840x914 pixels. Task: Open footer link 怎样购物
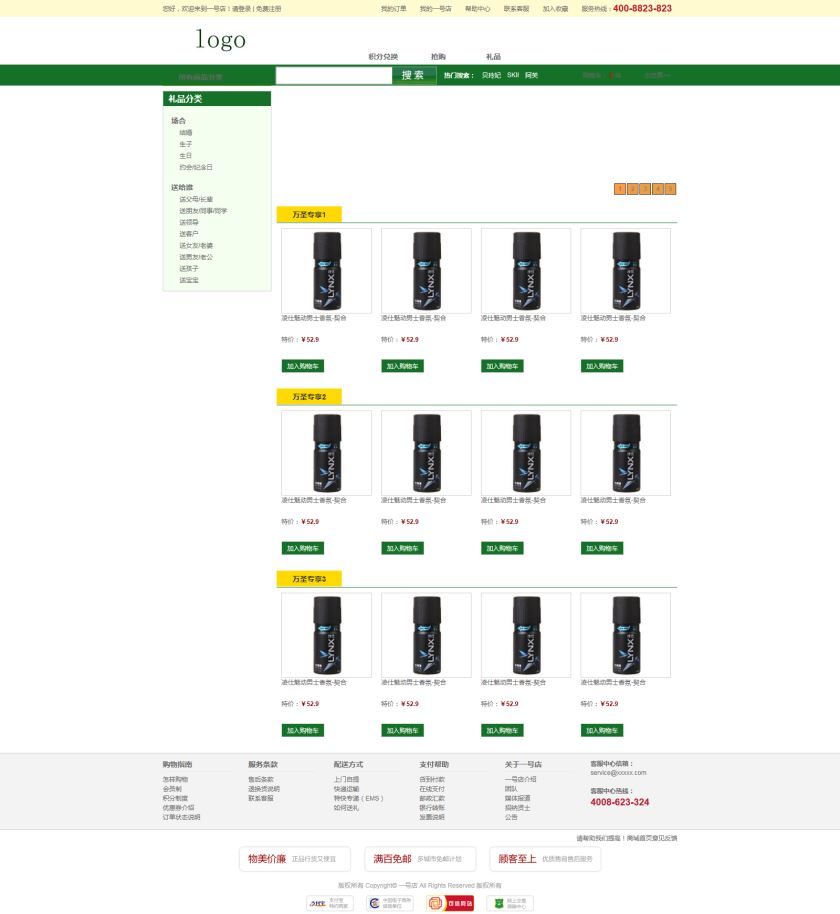click(x=175, y=779)
